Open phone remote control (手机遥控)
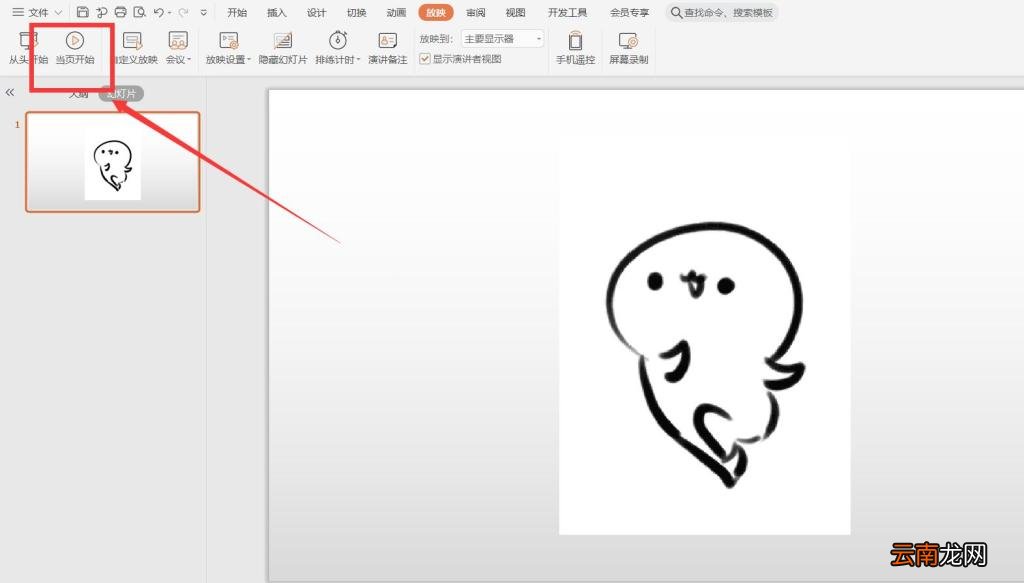 (575, 48)
